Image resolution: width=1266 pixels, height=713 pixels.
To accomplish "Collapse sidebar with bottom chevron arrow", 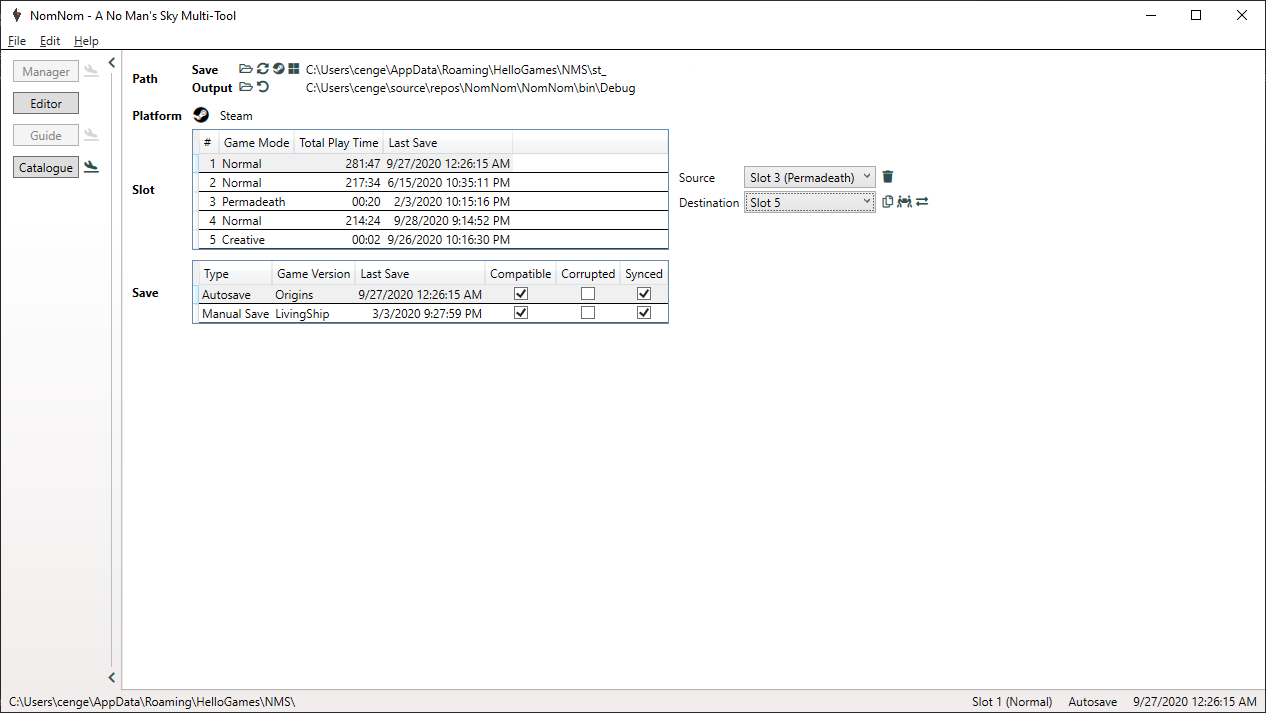I will tap(112, 677).
